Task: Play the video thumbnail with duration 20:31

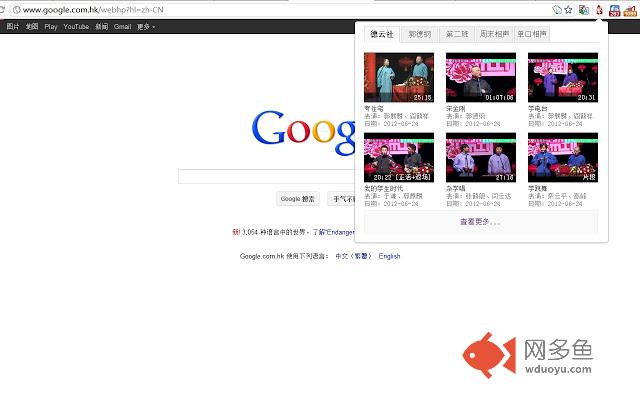Action: point(563,78)
